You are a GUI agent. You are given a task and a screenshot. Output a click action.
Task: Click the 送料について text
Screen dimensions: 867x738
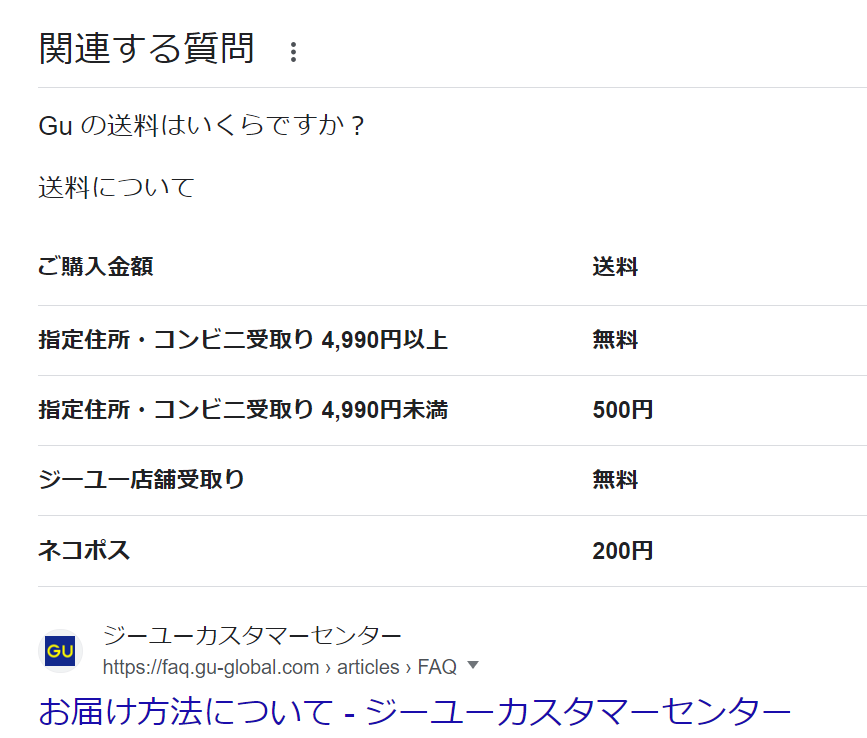pyautogui.click(x=116, y=187)
